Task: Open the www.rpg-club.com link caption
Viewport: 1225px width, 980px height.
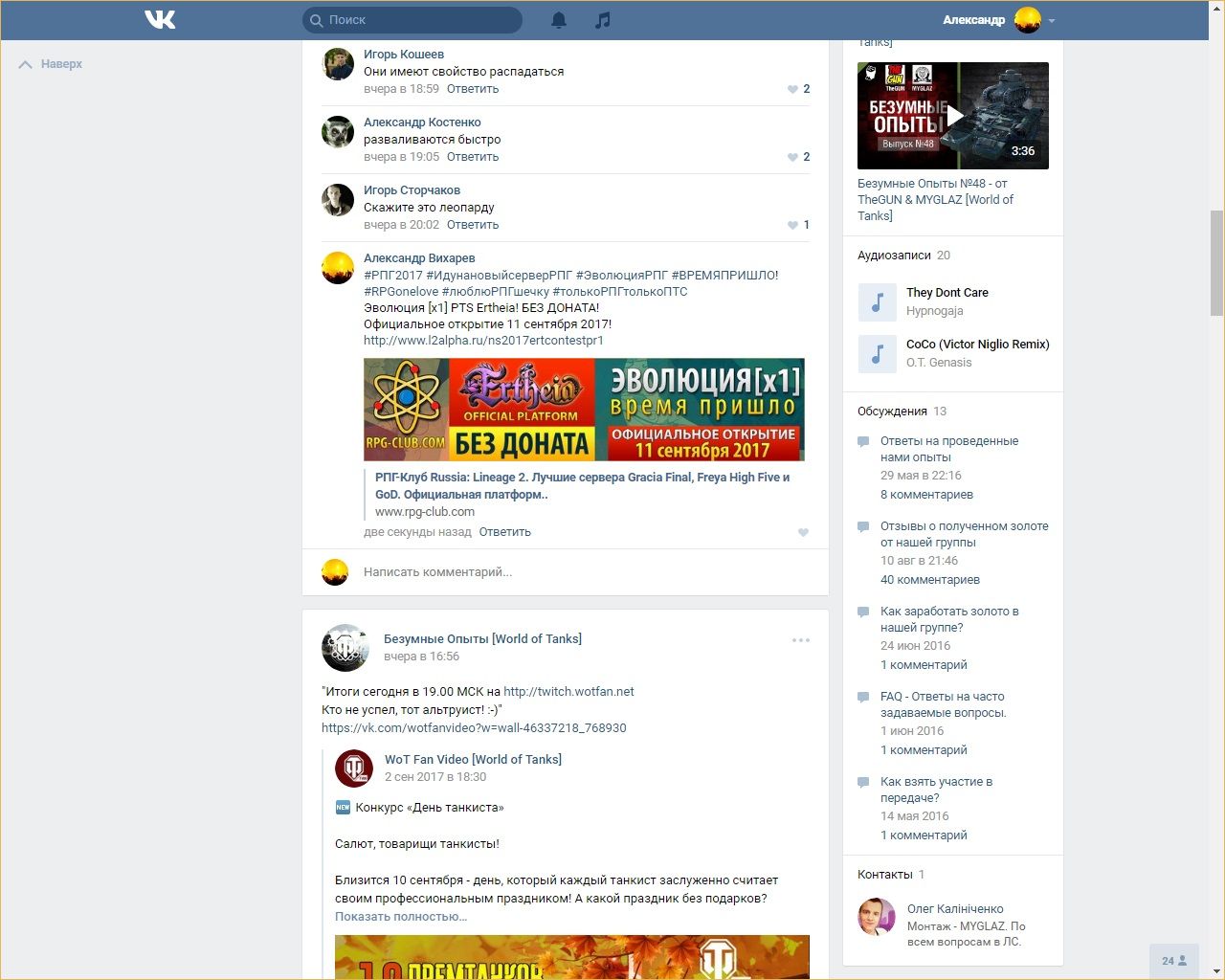Action: pyautogui.click(x=425, y=512)
